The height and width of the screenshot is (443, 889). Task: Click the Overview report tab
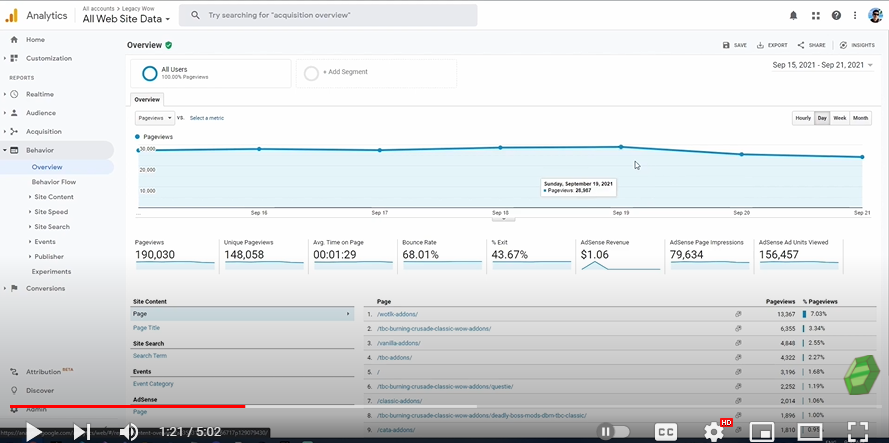tap(147, 99)
